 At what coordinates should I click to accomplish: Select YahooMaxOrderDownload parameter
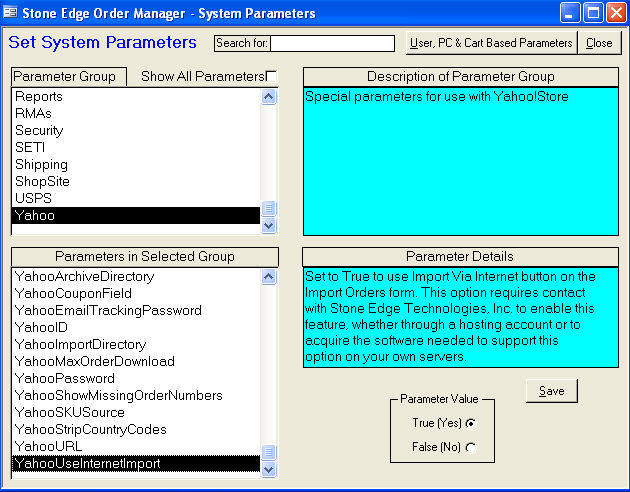pos(136,361)
